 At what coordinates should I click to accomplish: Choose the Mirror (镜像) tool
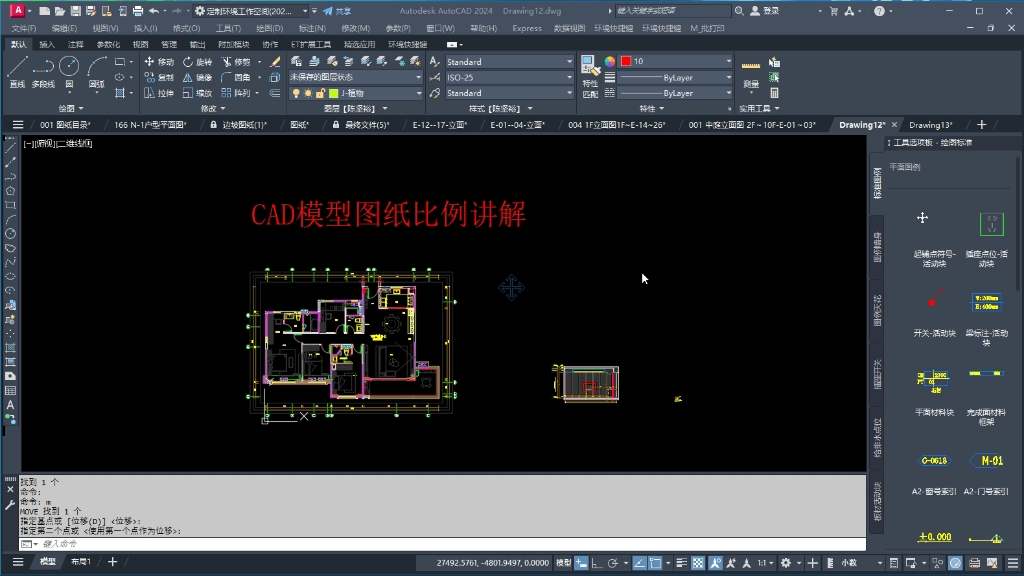click(199, 77)
